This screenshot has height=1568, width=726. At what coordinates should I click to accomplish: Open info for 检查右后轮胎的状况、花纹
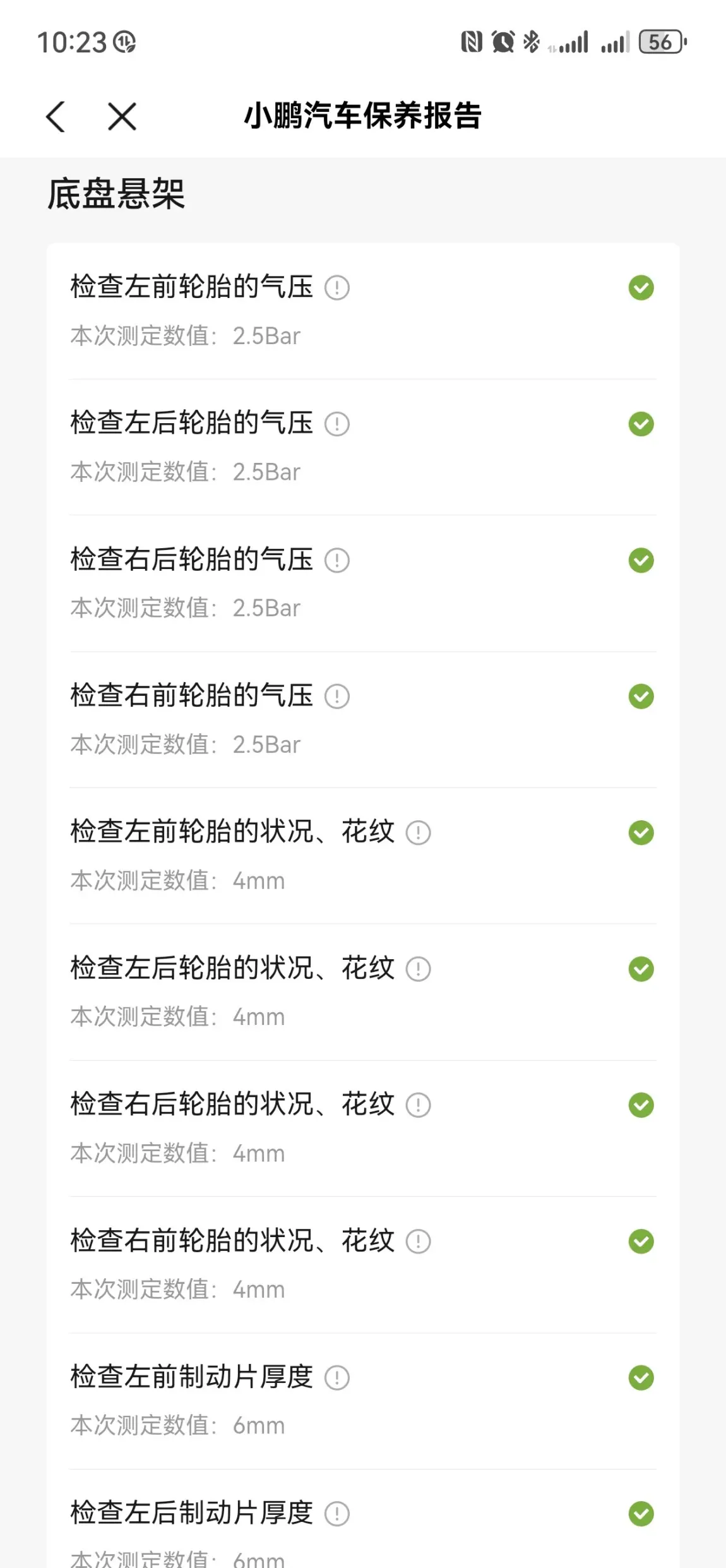[418, 1106]
